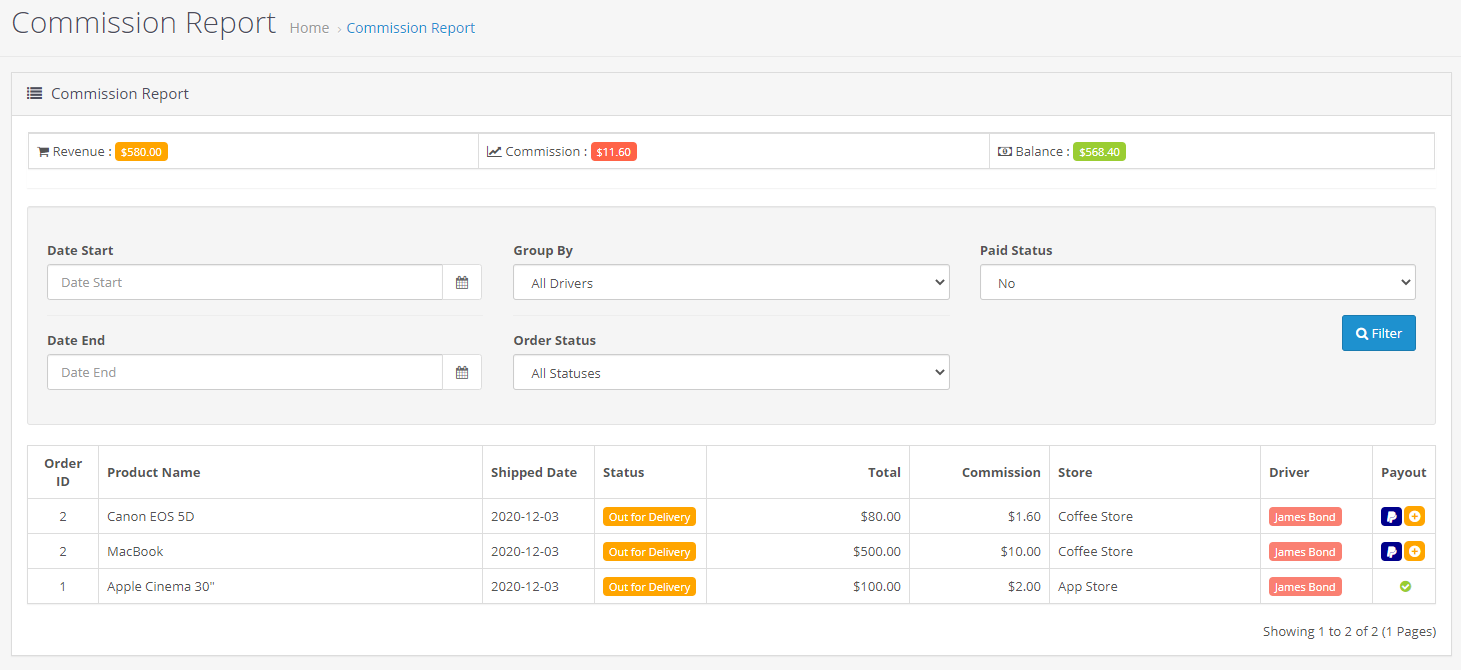Open the Date Start calendar picker
The image size is (1461, 670).
click(x=462, y=283)
